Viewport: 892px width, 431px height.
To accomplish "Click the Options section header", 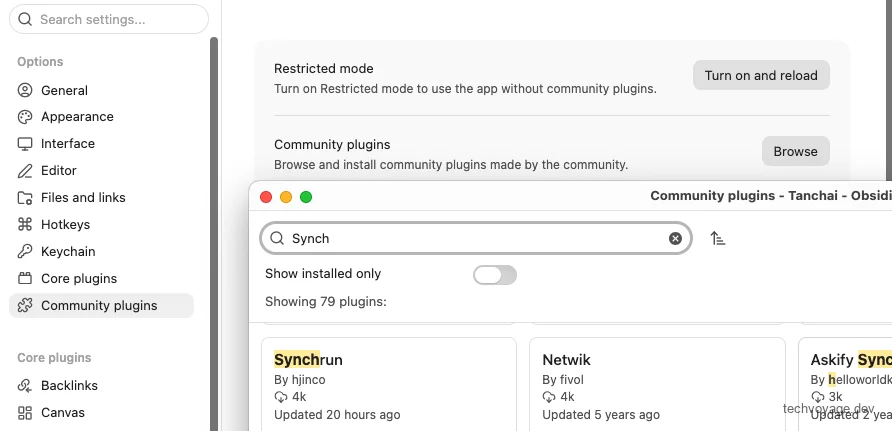I will tap(40, 61).
